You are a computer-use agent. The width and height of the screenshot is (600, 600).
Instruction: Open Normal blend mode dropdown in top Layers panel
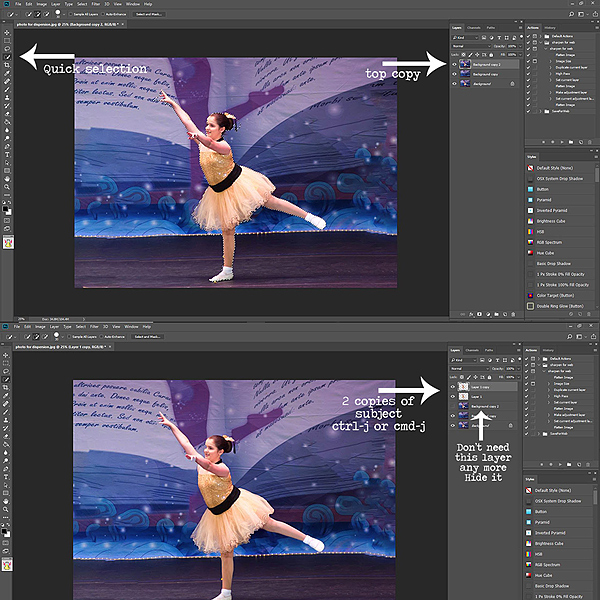471,46
